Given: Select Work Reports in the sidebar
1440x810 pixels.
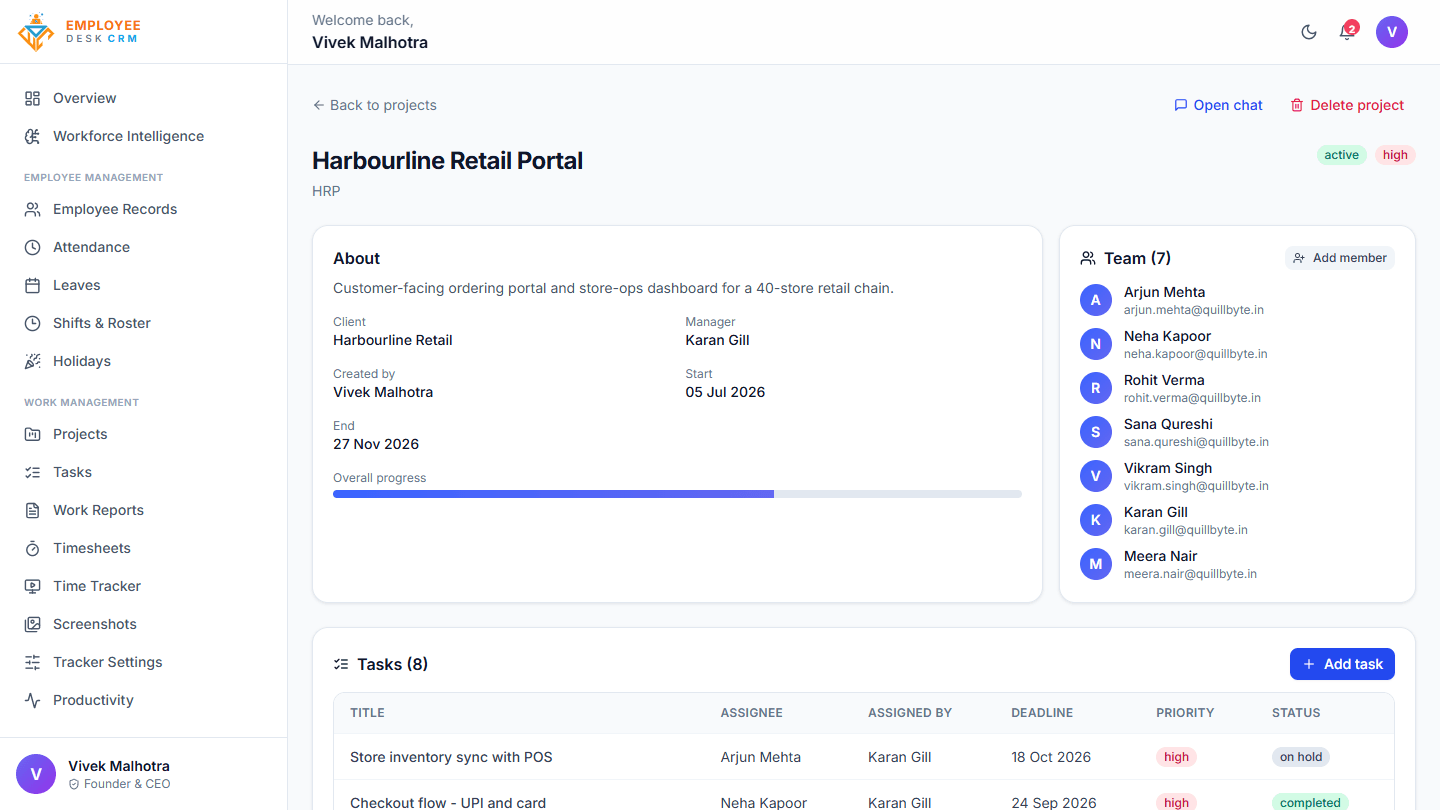Looking at the screenshot, I should 144,510.
